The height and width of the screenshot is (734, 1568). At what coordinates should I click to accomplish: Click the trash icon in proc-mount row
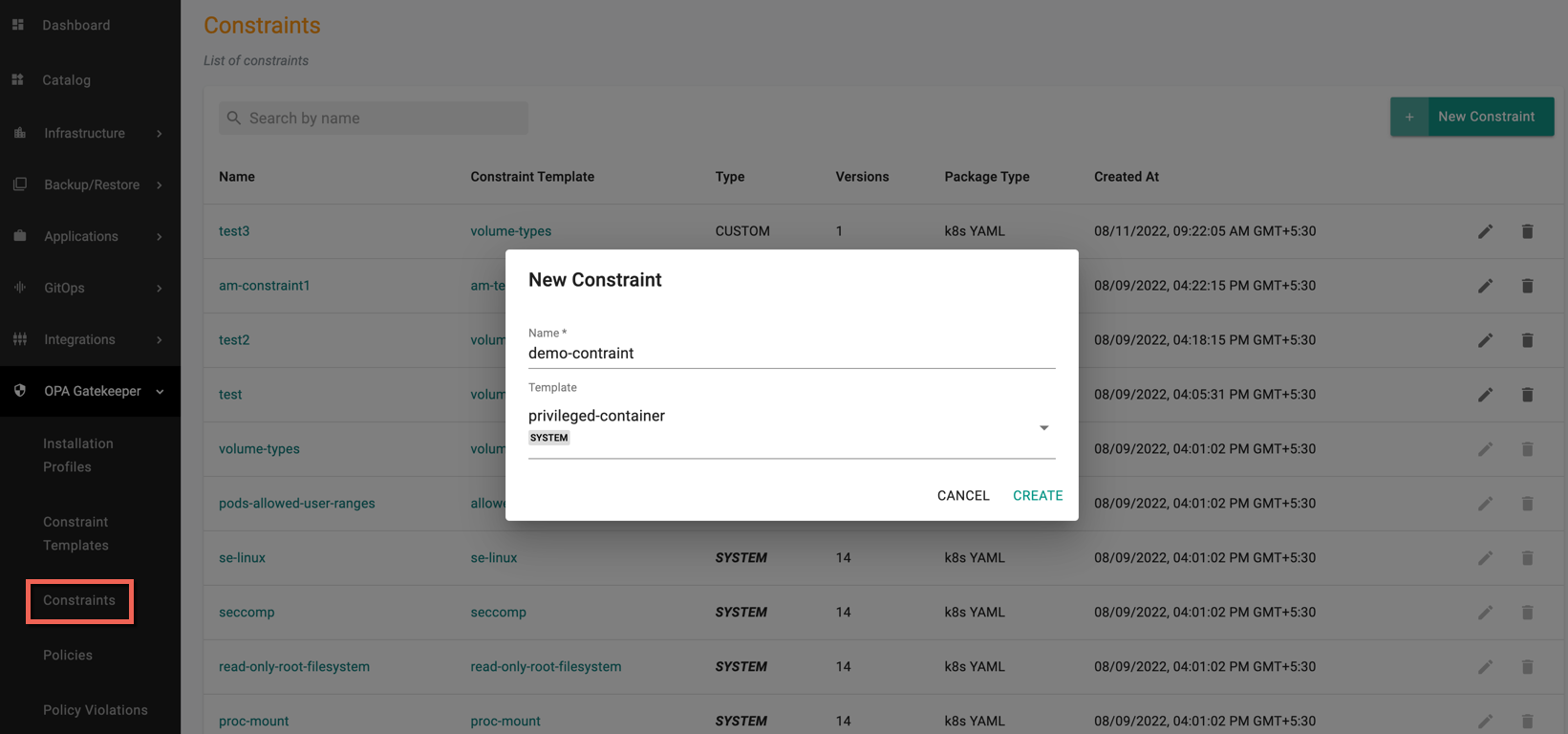pyautogui.click(x=1527, y=722)
